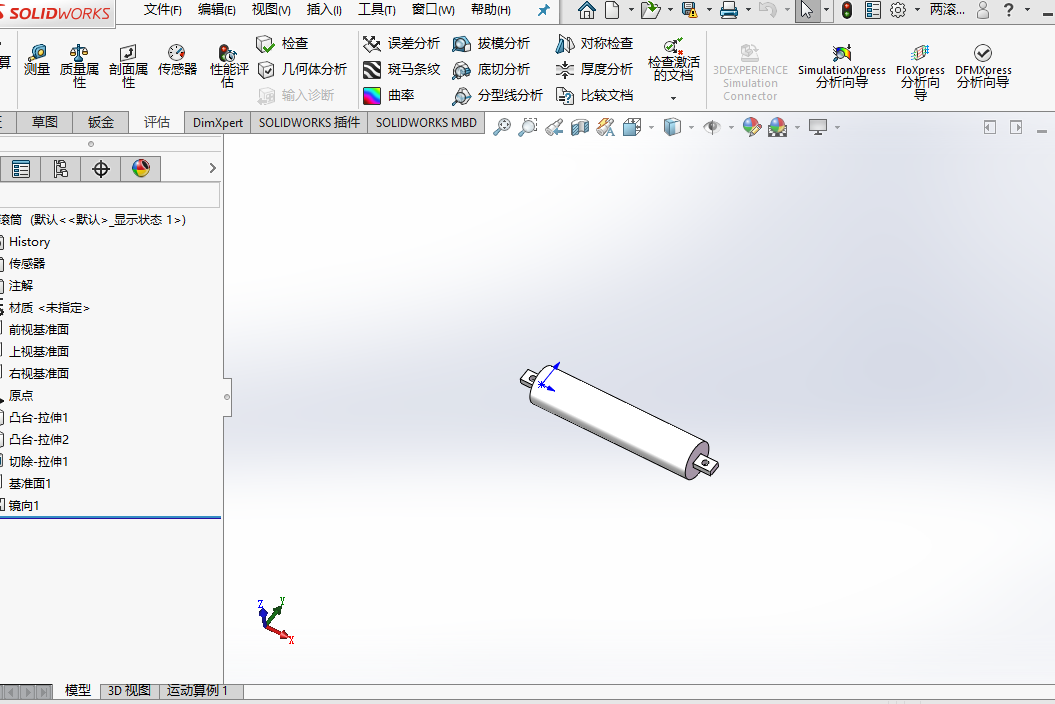Image resolution: width=1055 pixels, height=704 pixels.
Task: Switch to the DimXpert tab
Action: 217,122
